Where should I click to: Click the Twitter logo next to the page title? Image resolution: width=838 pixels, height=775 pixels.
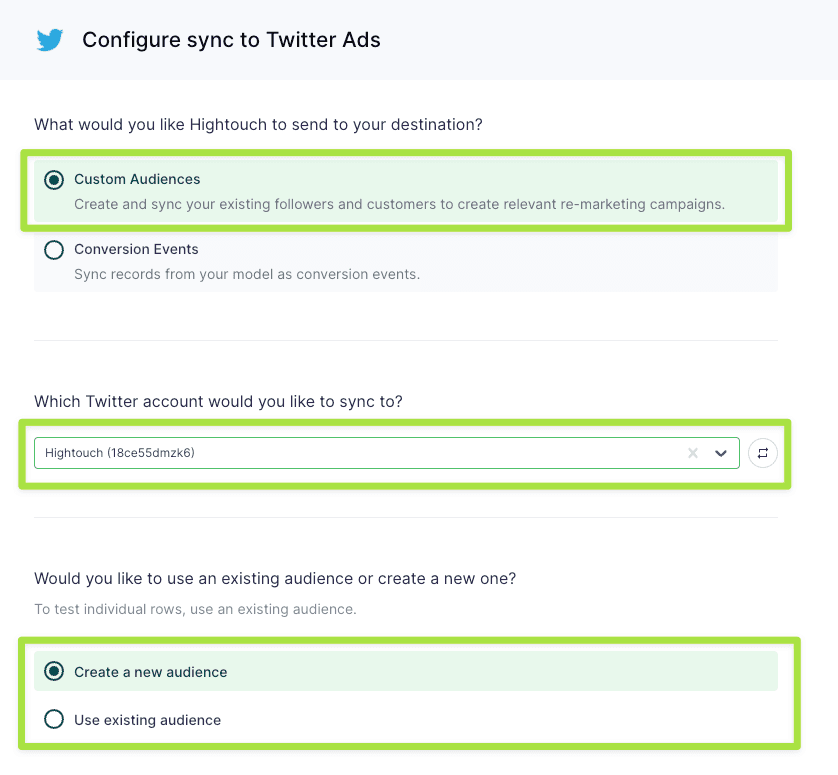tap(49, 40)
